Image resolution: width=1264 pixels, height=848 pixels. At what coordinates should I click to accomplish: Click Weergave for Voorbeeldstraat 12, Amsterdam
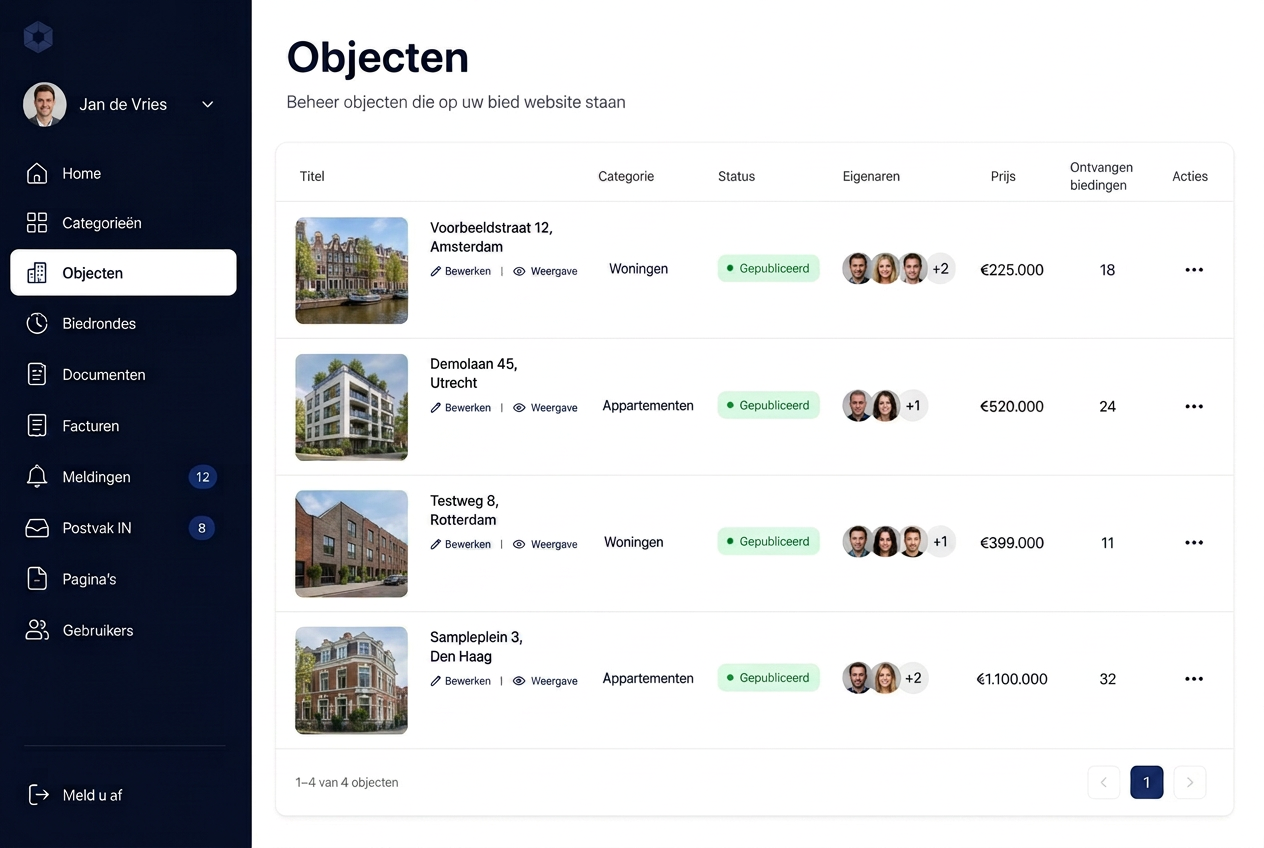tap(546, 271)
